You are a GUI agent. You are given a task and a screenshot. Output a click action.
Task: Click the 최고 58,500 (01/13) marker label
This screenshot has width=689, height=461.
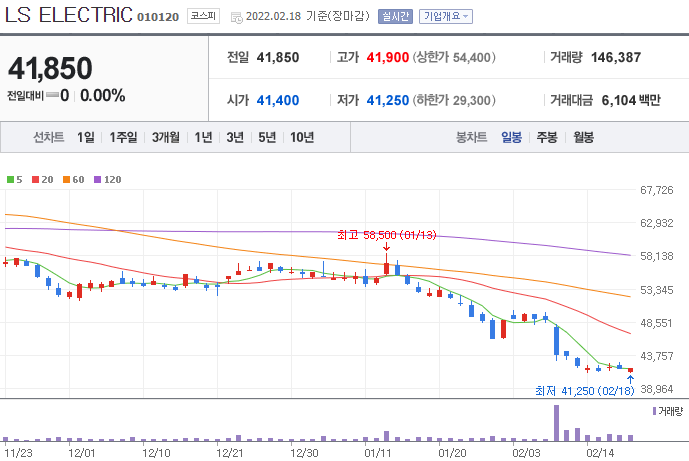coord(387,235)
